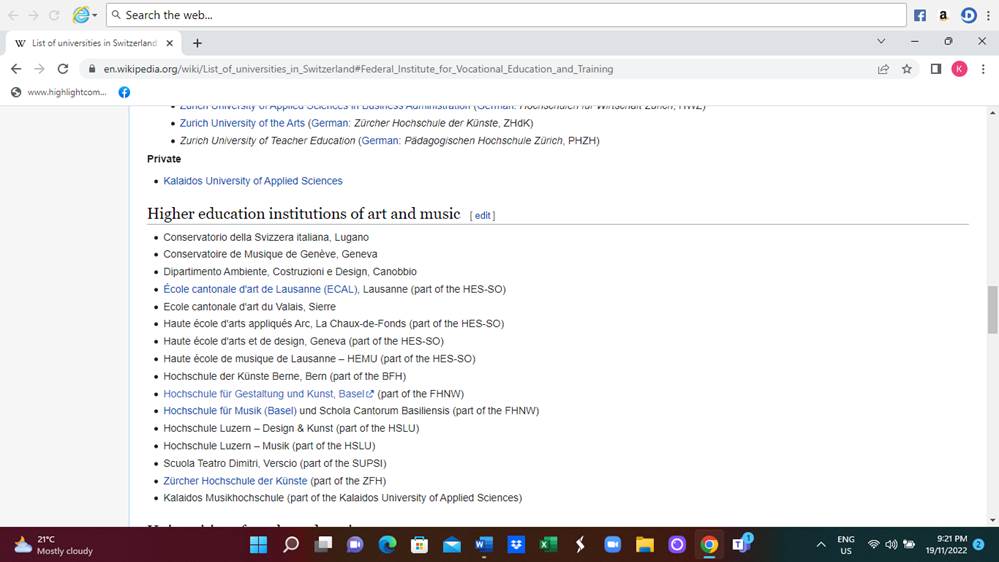The width and height of the screenshot is (999, 562).
Task: Open the Amazon shortcut icon
Action: click(x=943, y=15)
